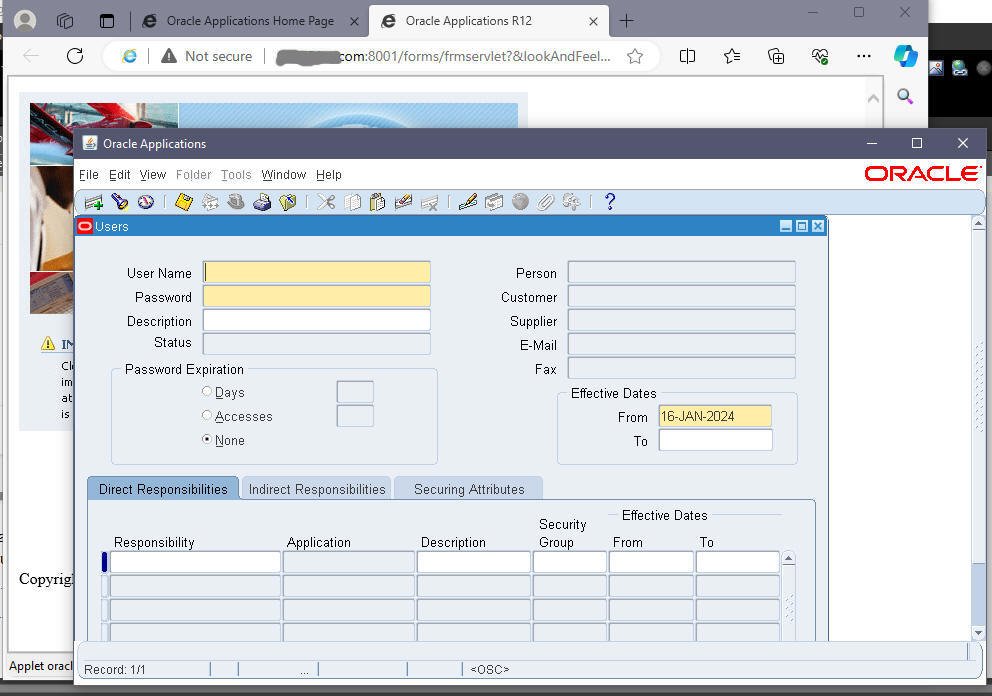Add page to favorites star icon
The height and width of the screenshot is (696, 992).
[x=635, y=56]
